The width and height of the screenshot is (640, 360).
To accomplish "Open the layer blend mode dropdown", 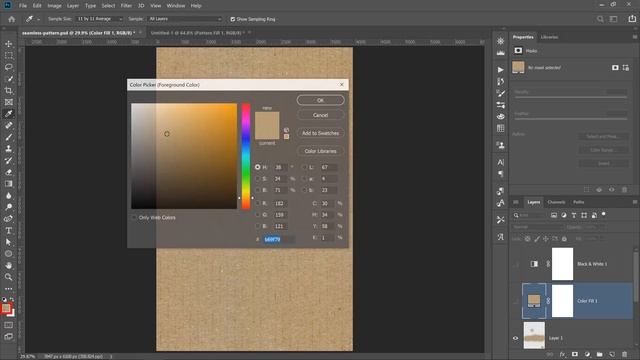I will [x=538, y=227].
